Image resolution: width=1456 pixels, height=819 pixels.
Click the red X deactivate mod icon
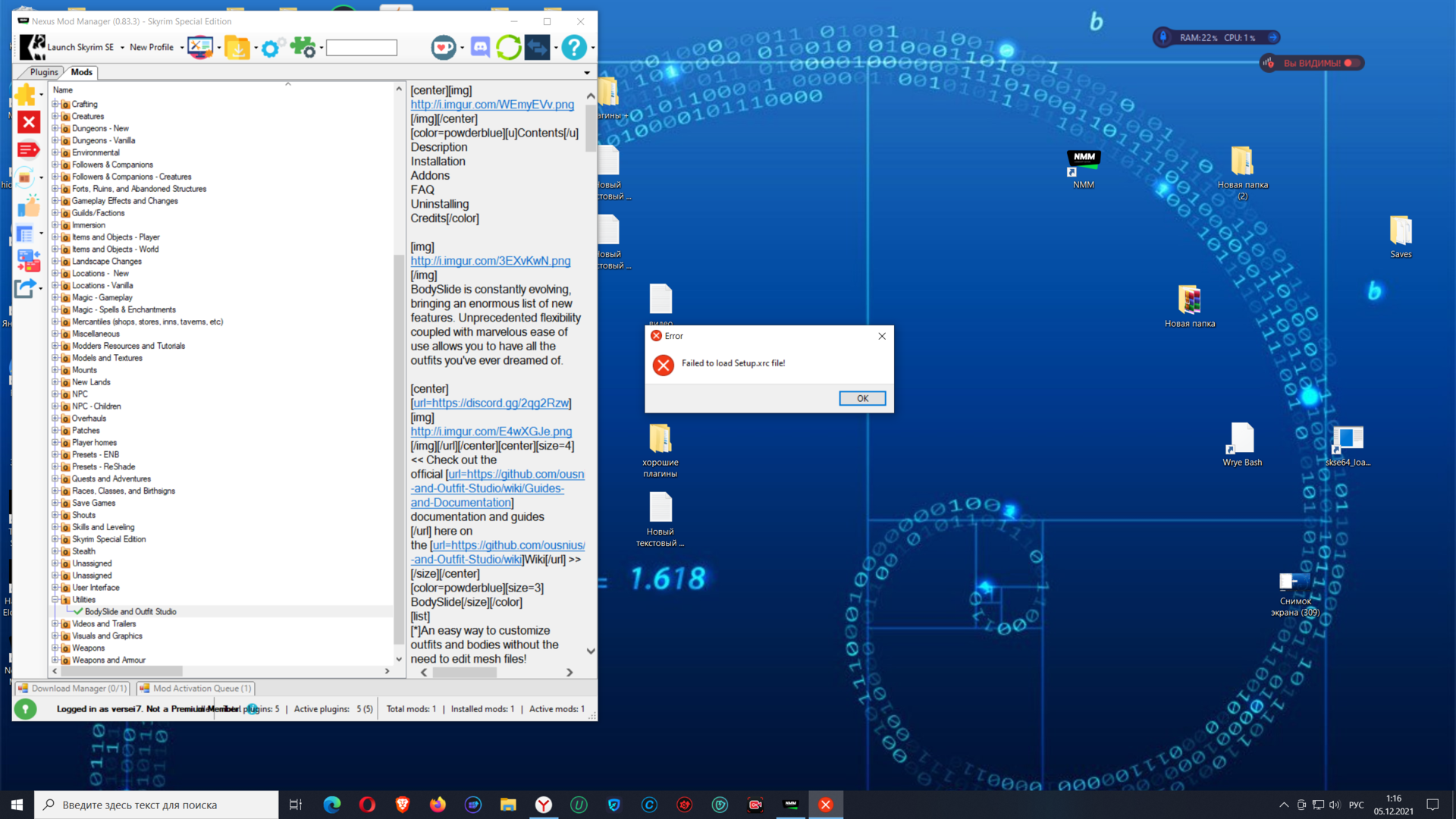tap(29, 122)
